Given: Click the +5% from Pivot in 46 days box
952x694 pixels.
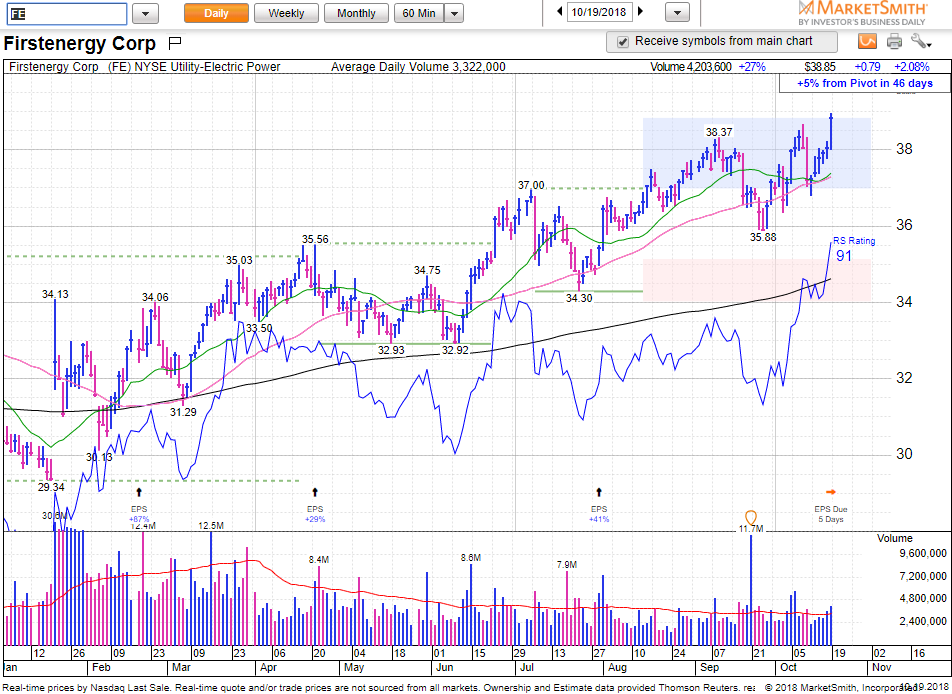Looking at the screenshot, I should point(865,83).
